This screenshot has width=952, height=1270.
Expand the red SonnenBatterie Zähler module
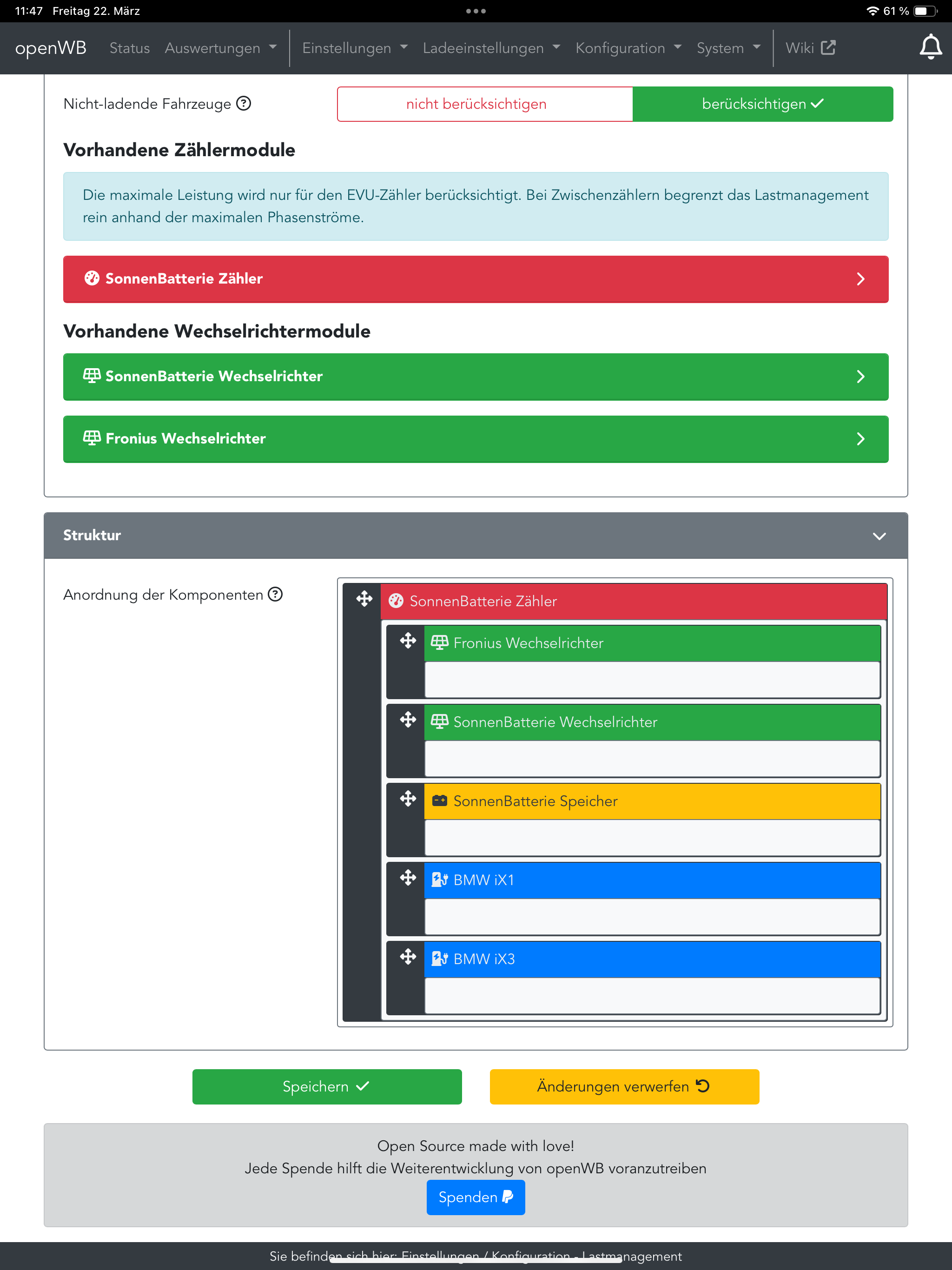tap(476, 279)
